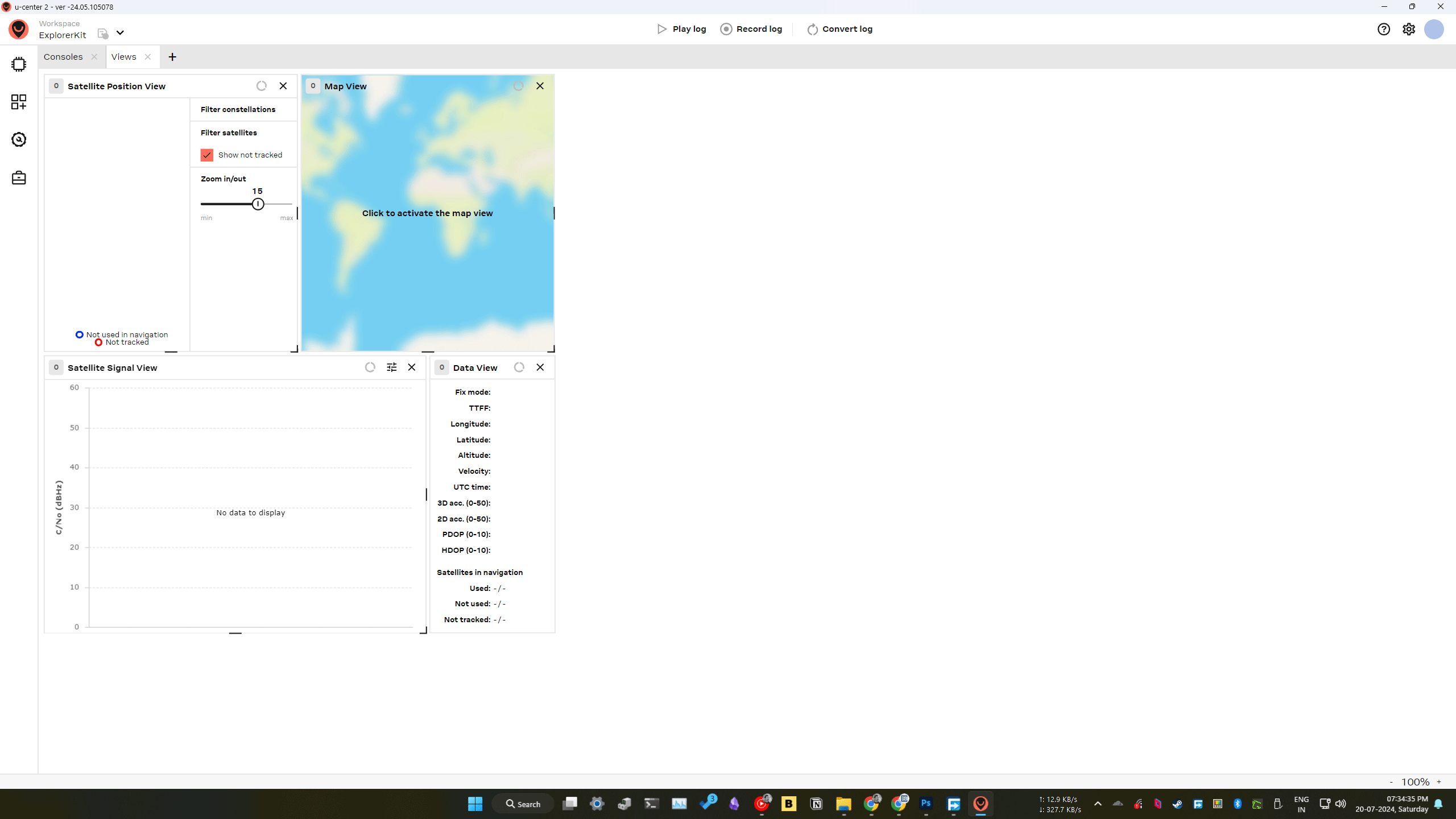This screenshot has height=819, width=1456.
Task: Open the Windows Start menu
Action: (475, 804)
